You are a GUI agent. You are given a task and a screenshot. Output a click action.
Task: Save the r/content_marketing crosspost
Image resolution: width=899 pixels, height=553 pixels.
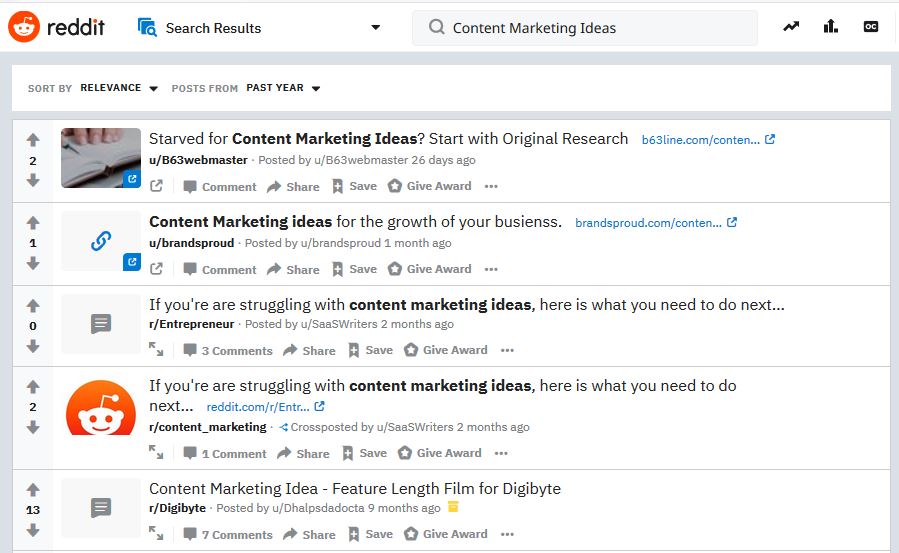365,453
